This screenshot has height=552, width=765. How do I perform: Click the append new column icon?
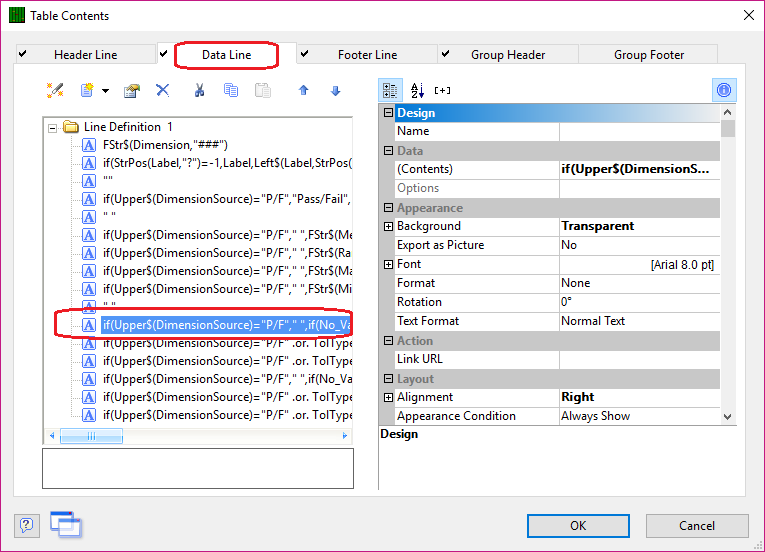coord(87,90)
